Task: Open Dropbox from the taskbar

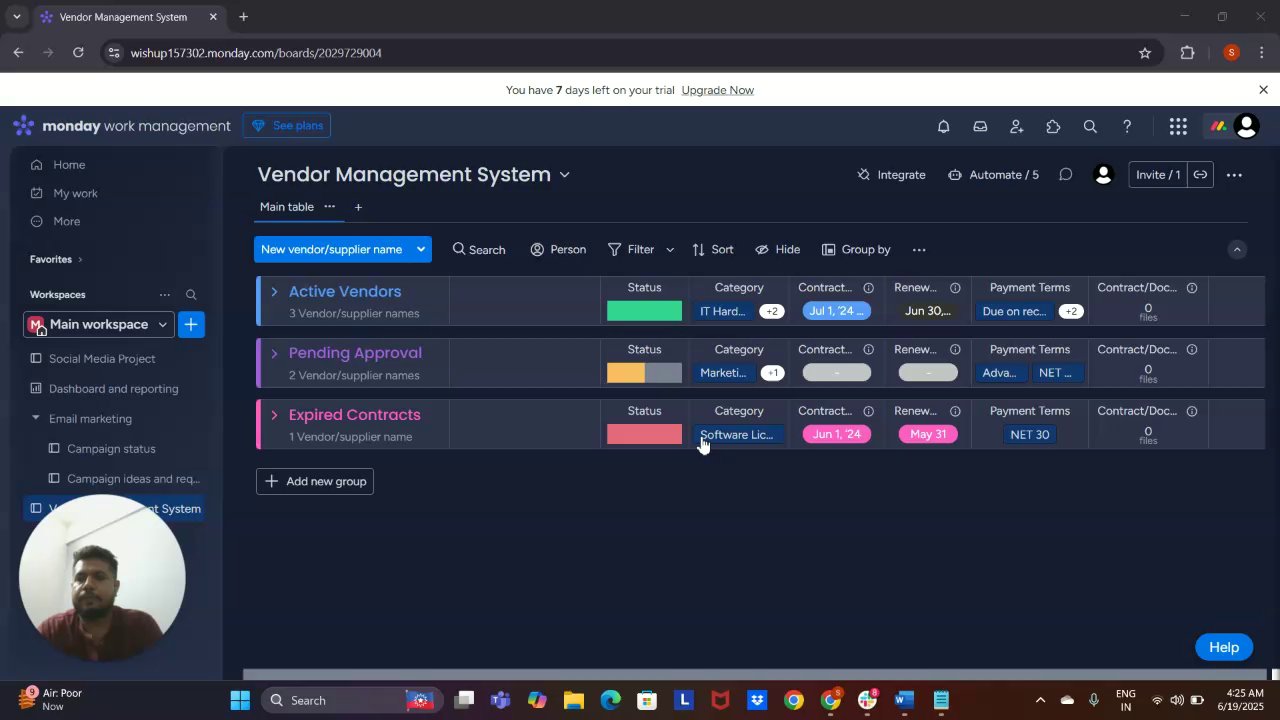Action: point(757,700)
